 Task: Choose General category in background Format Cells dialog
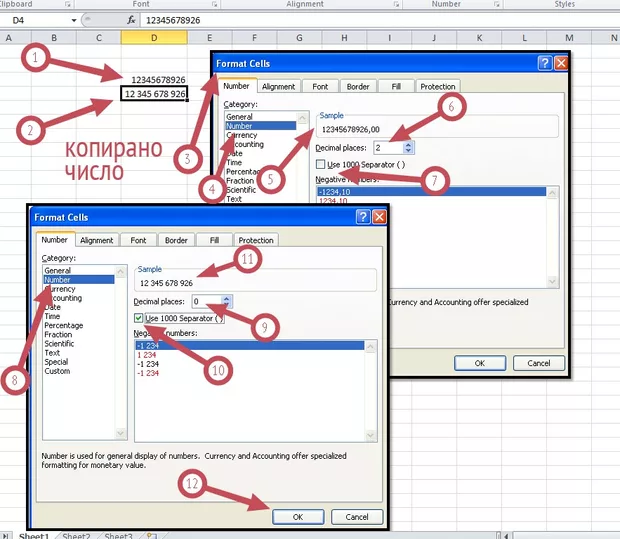(240, 117)
